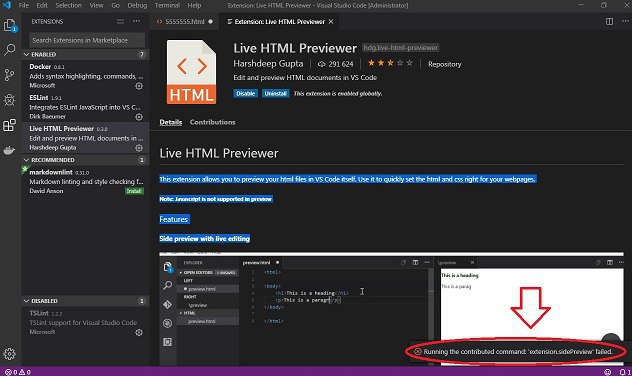Open the Source Control view
This screenshot has height=376, width=632.
(9, 75)
